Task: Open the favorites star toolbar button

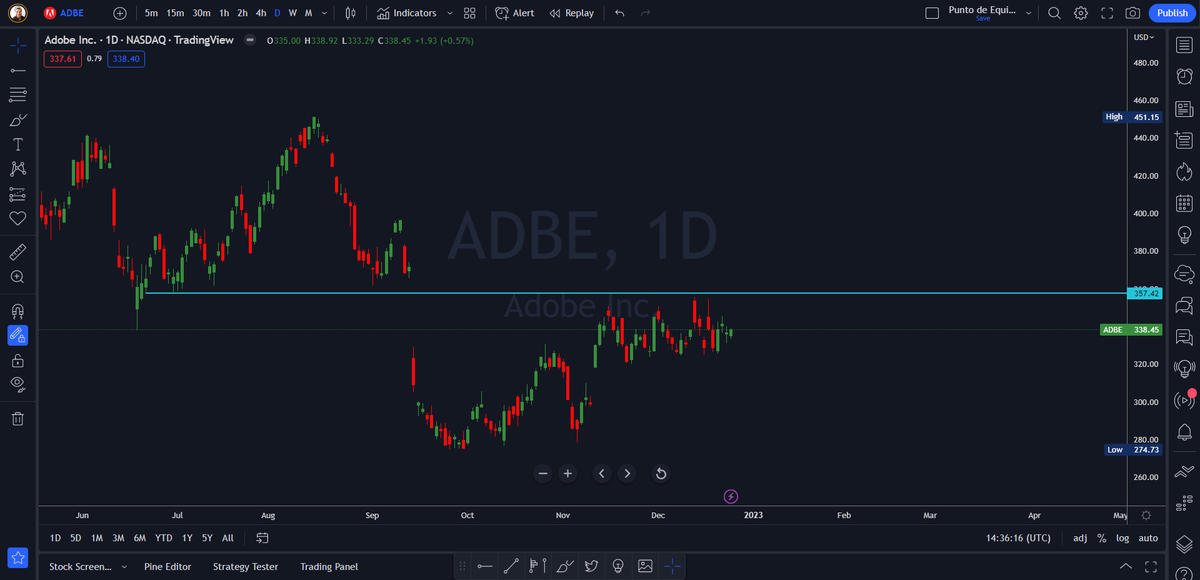Action: point(18,557)
